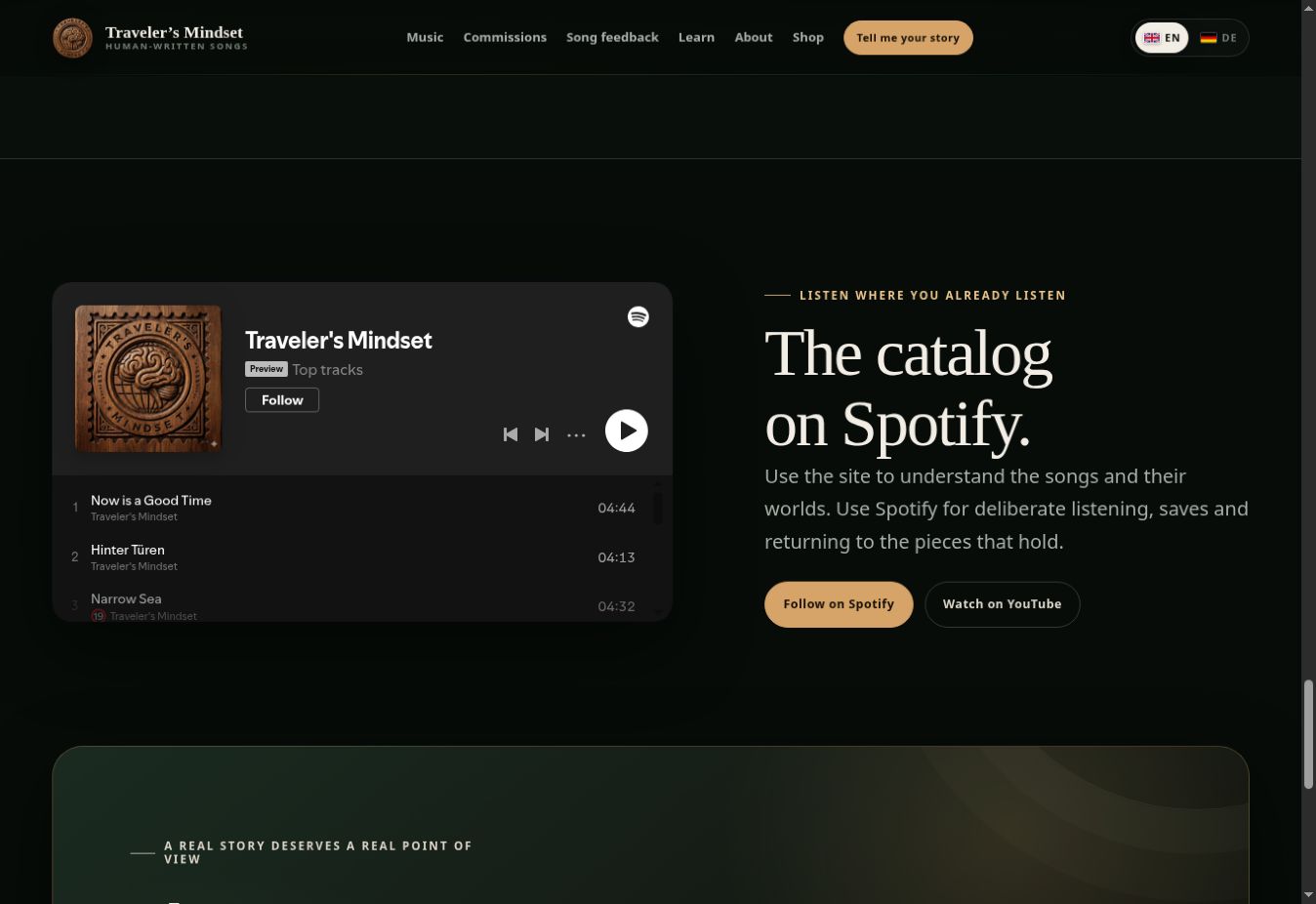
Task: Click the page vertical scrollbar thumb
Action: [1308, 734]
